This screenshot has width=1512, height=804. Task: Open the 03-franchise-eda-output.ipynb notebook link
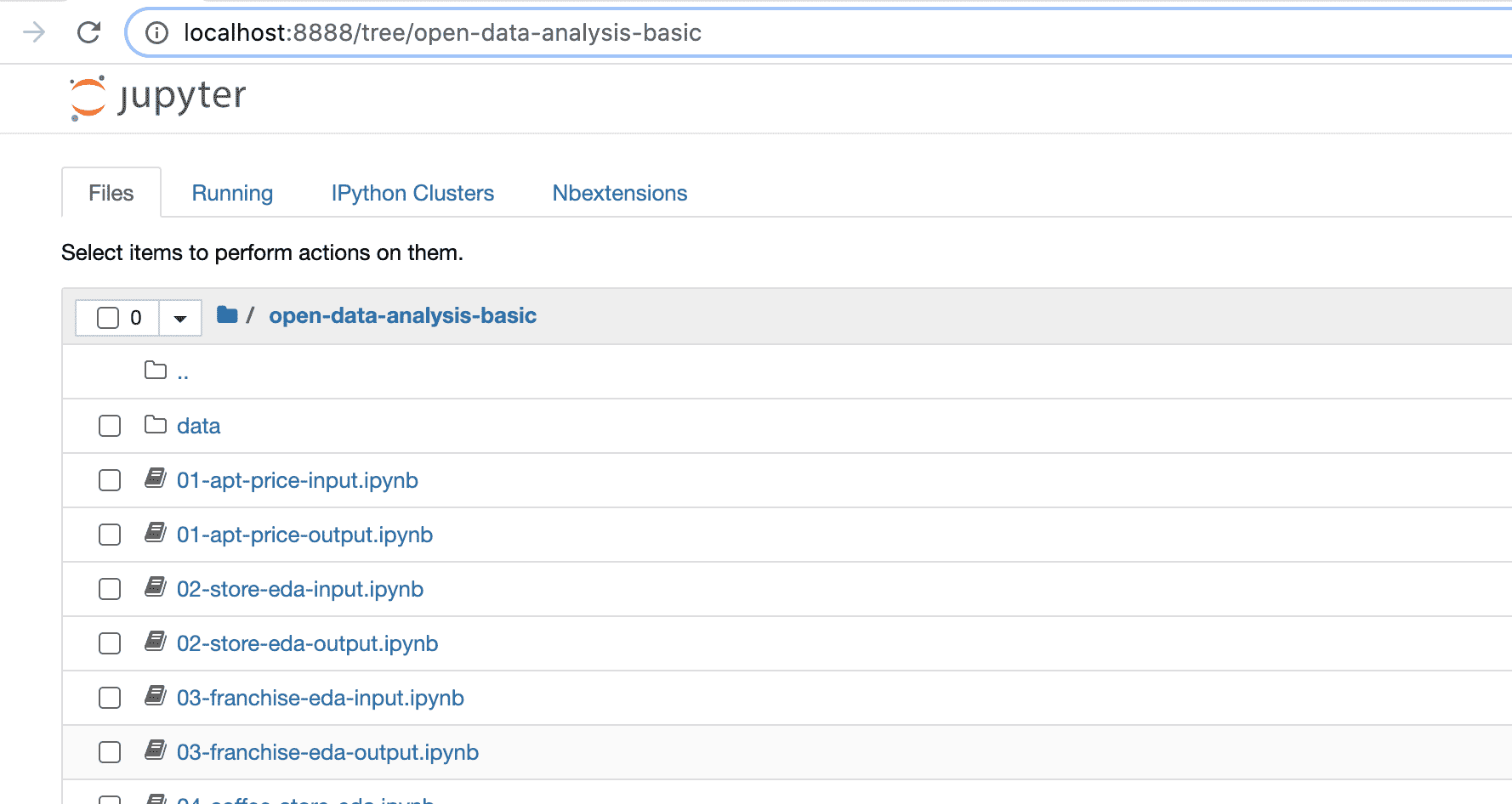tap(327, 752)
